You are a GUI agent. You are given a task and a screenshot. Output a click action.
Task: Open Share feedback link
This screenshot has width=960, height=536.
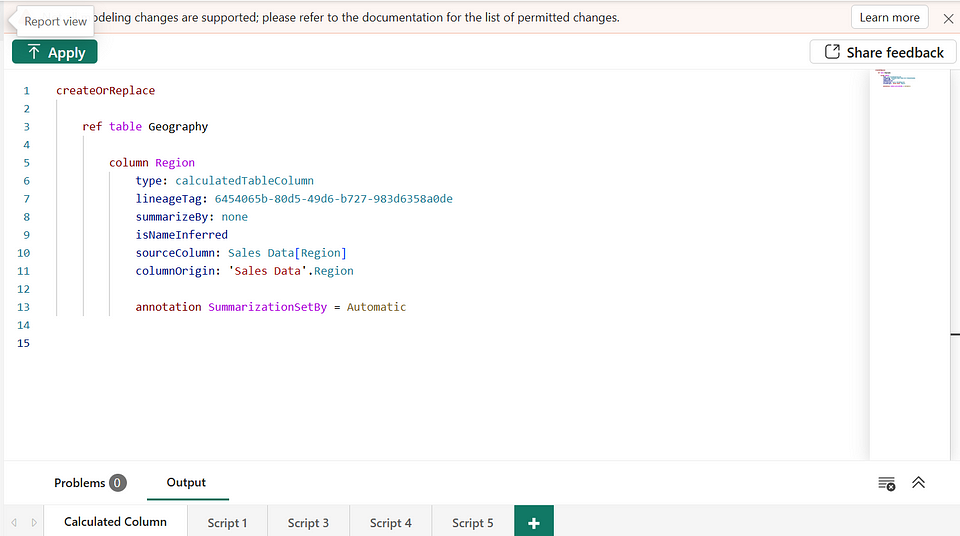pos(883,52)
